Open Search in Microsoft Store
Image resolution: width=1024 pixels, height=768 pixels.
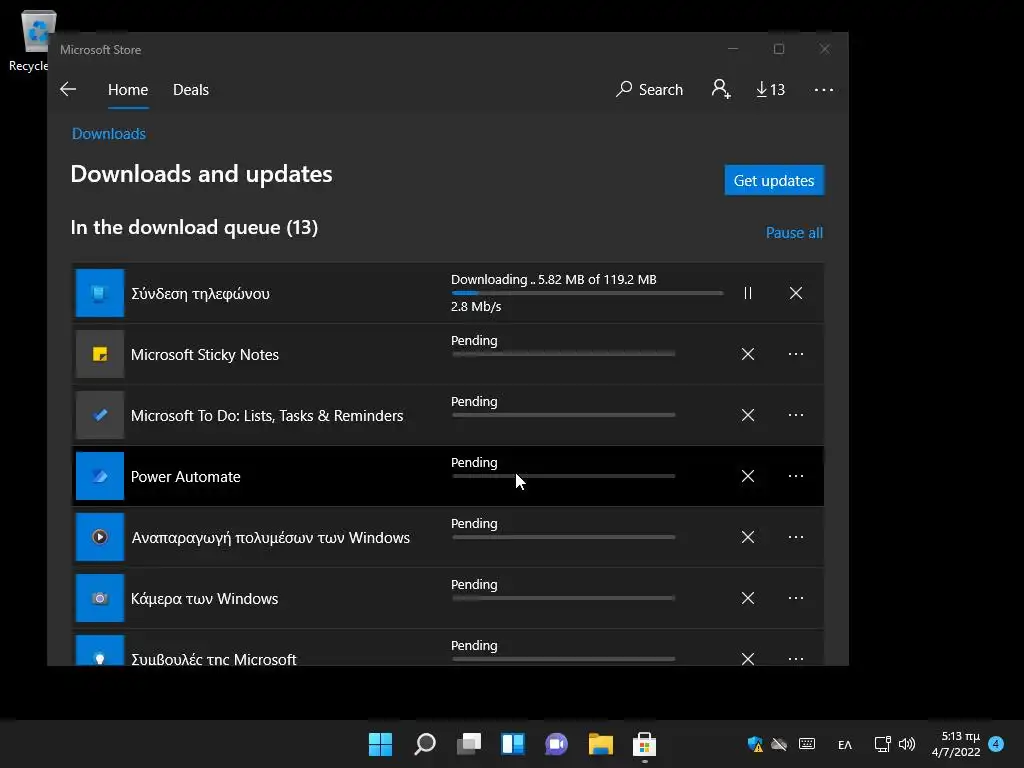point(649,89)
